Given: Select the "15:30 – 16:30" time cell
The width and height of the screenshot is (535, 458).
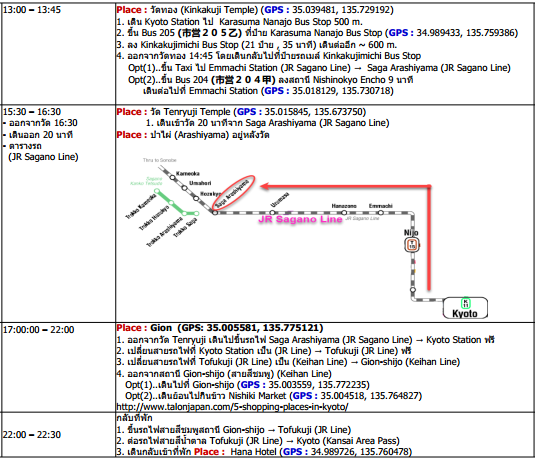Looking at the screenshot, I should tap(32, 112).
